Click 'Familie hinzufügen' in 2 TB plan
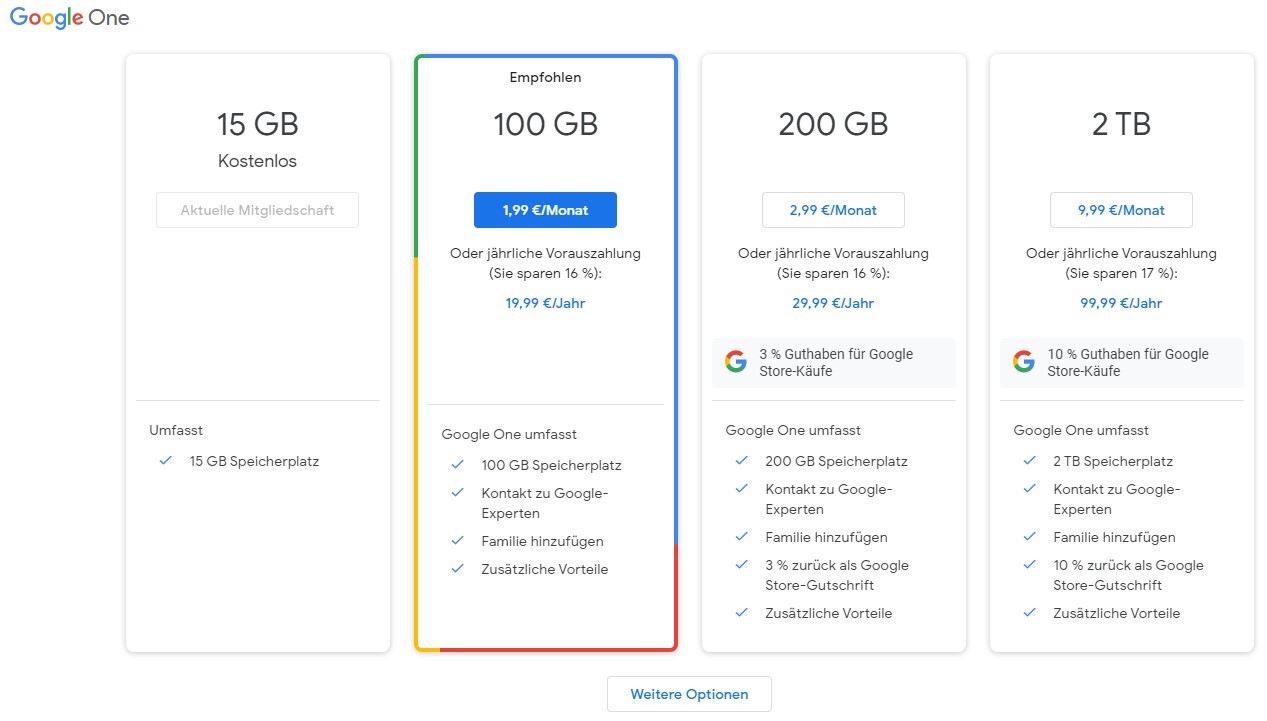 pos(1114,537)
